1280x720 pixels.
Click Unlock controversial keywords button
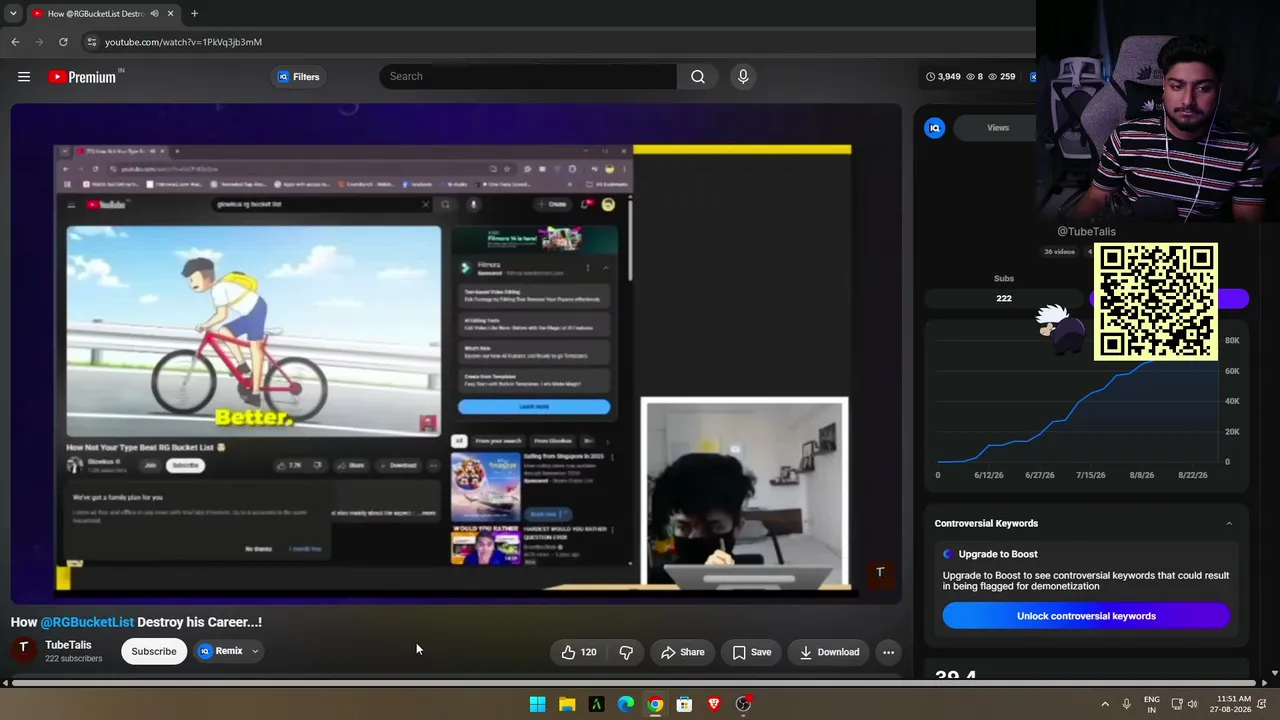coord(1086,616)
